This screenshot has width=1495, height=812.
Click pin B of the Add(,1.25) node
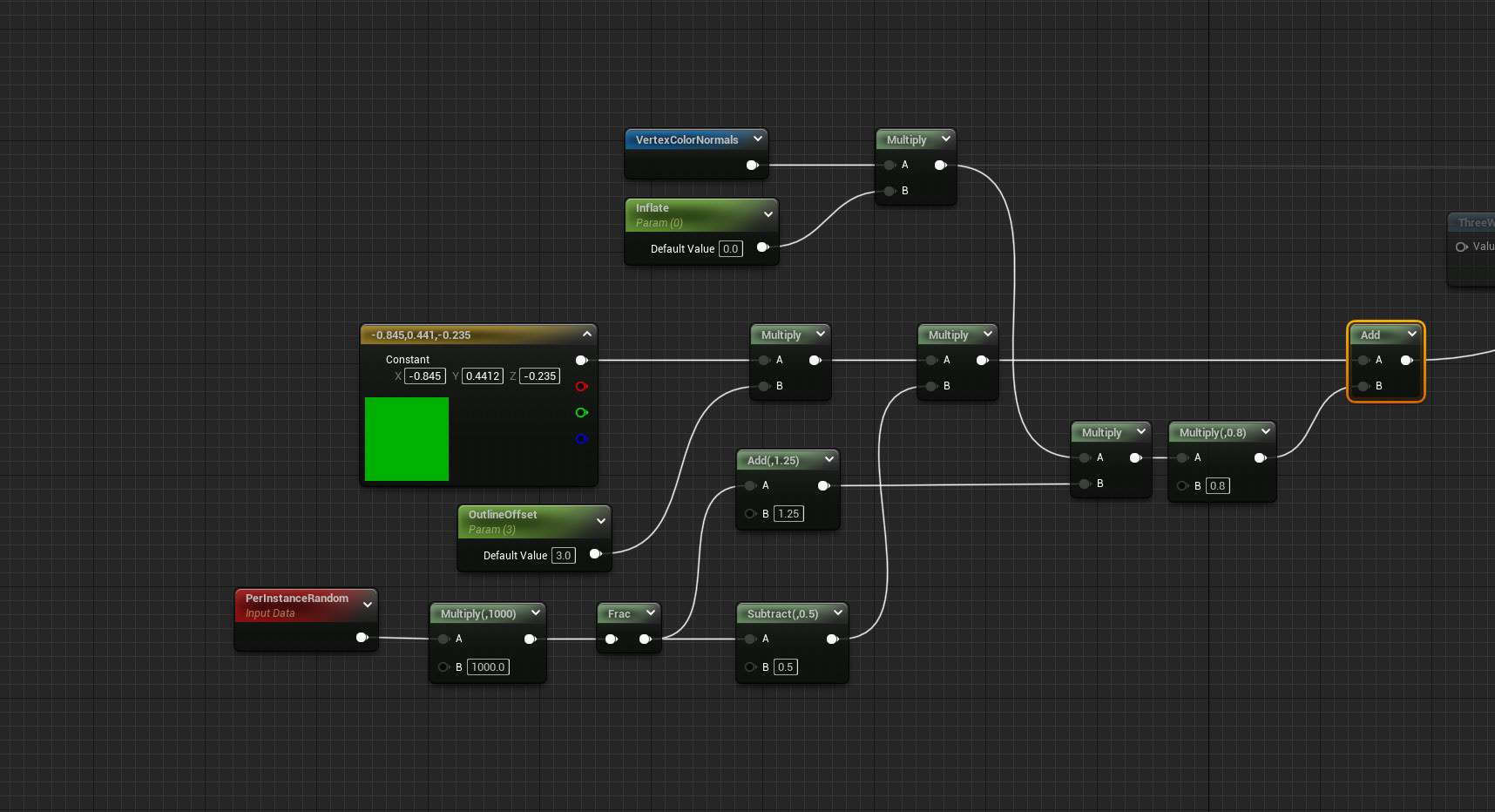(x=750, y=513)
